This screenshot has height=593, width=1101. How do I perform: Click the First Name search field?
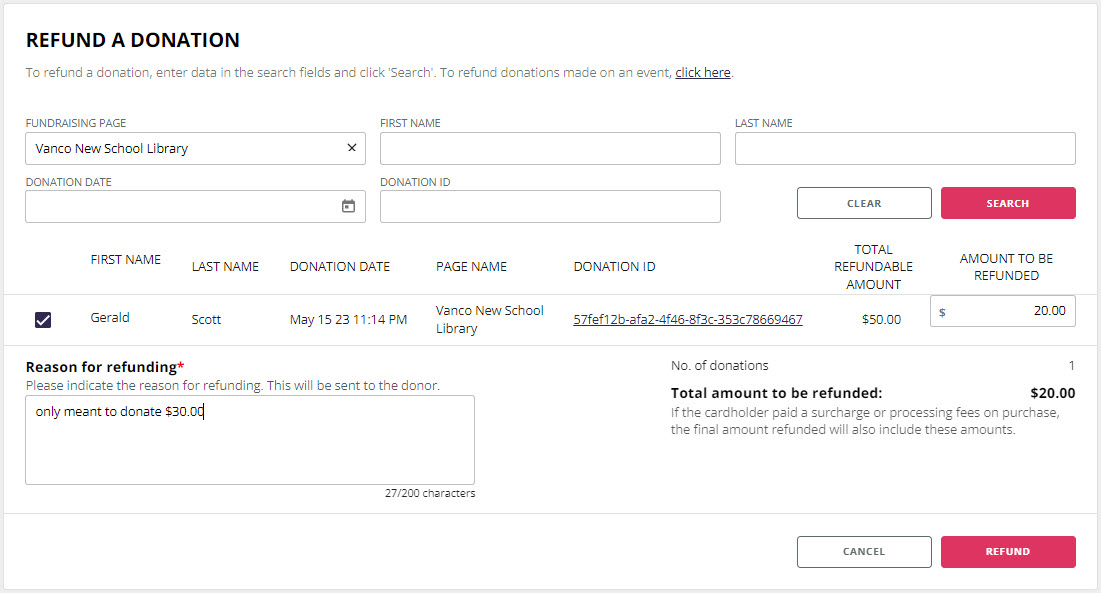(x=550, y=147)
